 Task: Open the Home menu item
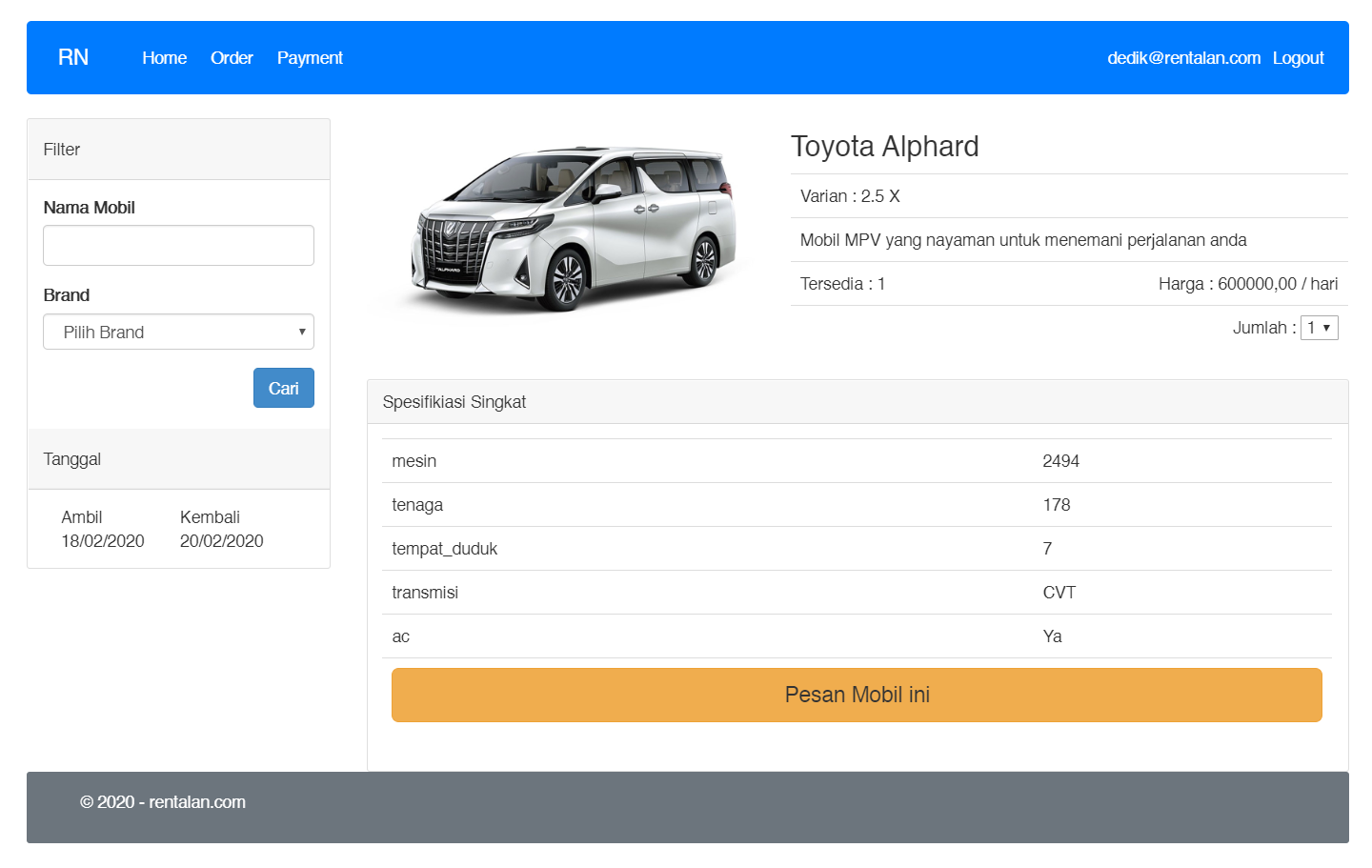pos(164,58)
